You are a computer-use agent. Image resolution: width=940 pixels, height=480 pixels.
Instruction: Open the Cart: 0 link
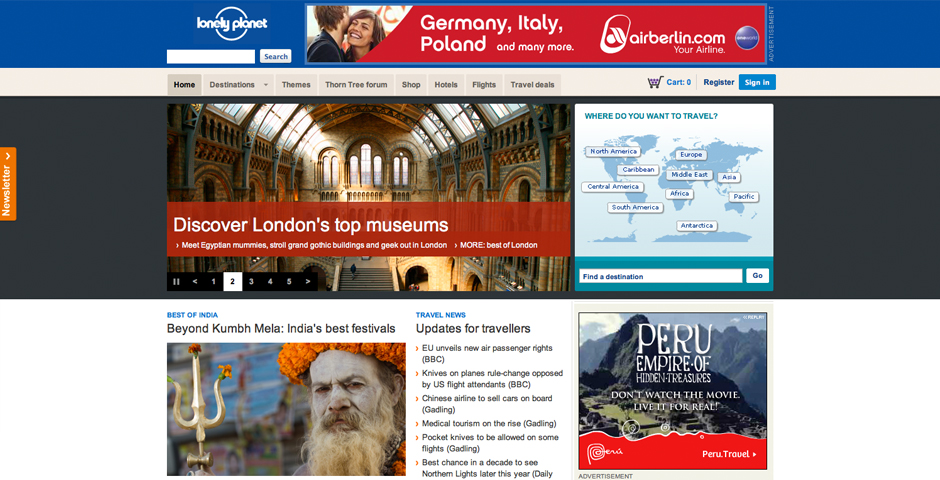[679, 83]
